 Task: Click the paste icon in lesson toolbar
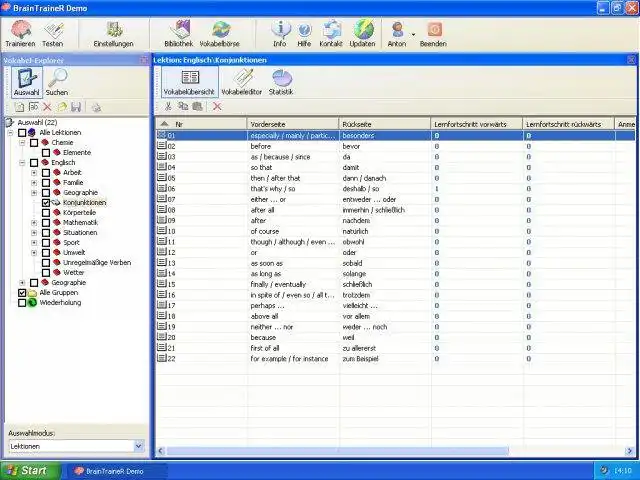tap(198, 107)
